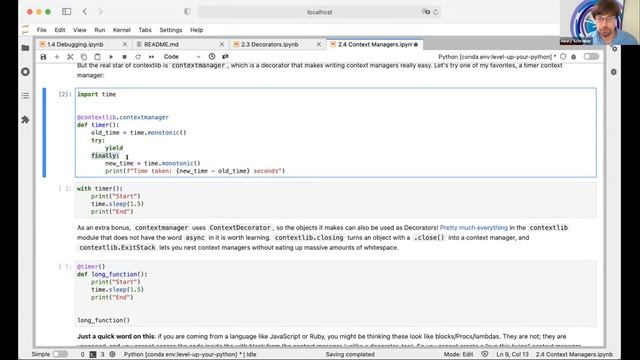Click the kernel status circle indicator
Image resolution: width=640 pixels, height=360 pixels.
tap(563, 57)
